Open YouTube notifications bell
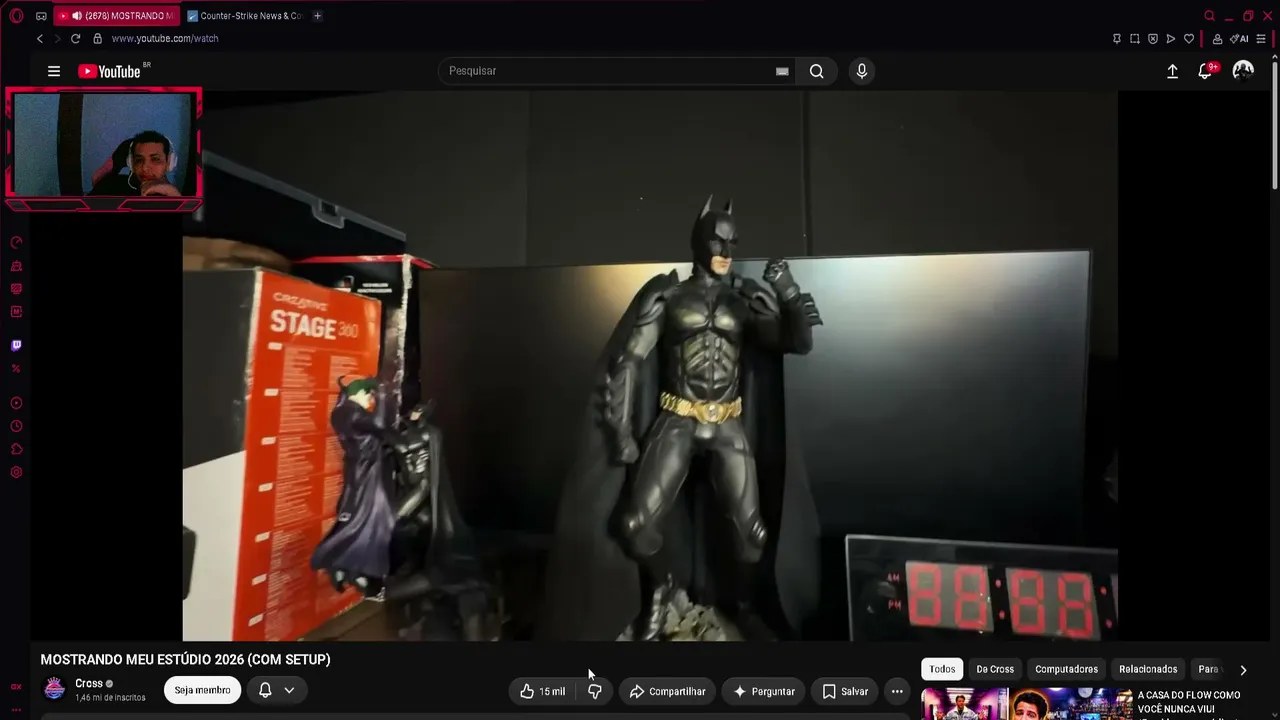 pos(1205,71)
